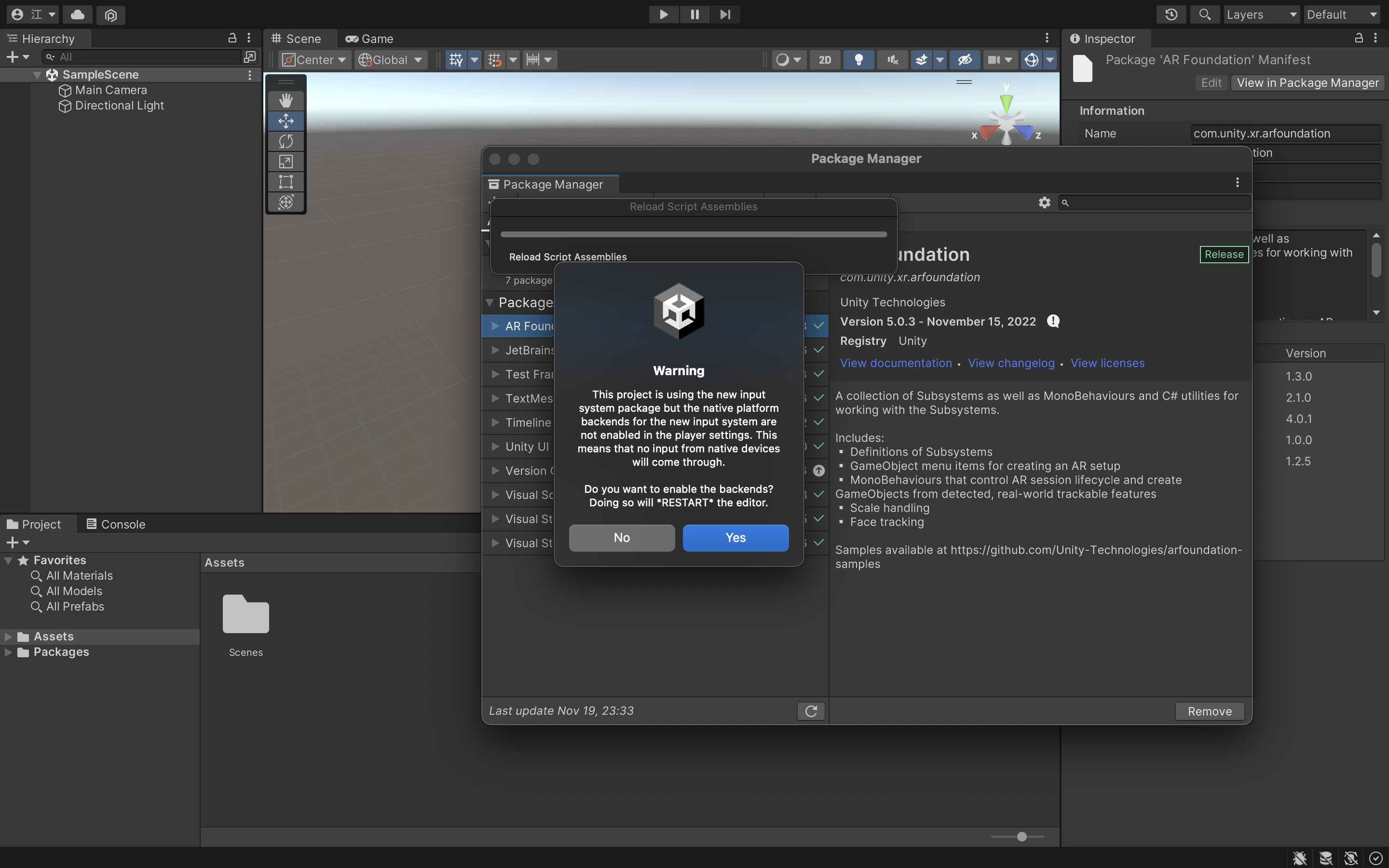Image resolution: width=1389 pixels, height=868 pixels.
Task: Select the Hand view tool
Action: 286,100
